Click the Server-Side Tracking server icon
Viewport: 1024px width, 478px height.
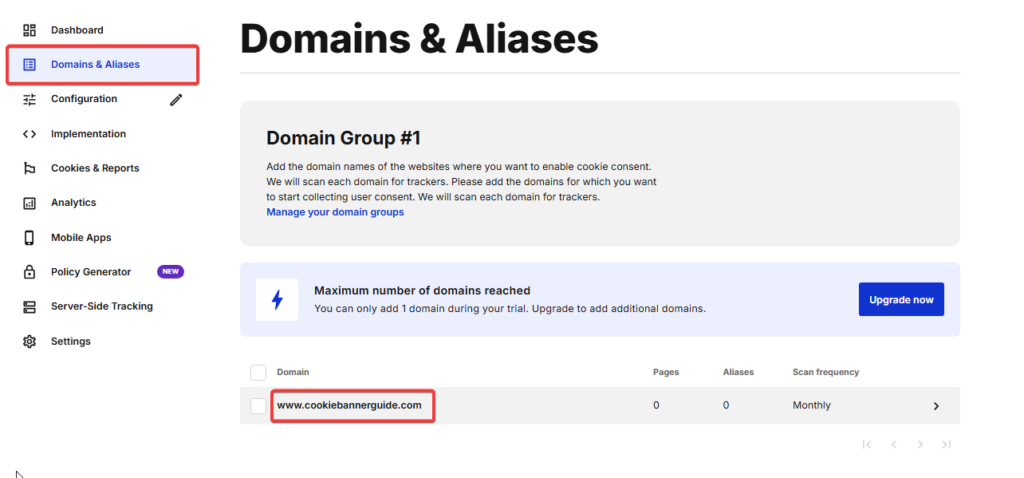(30, 307)
